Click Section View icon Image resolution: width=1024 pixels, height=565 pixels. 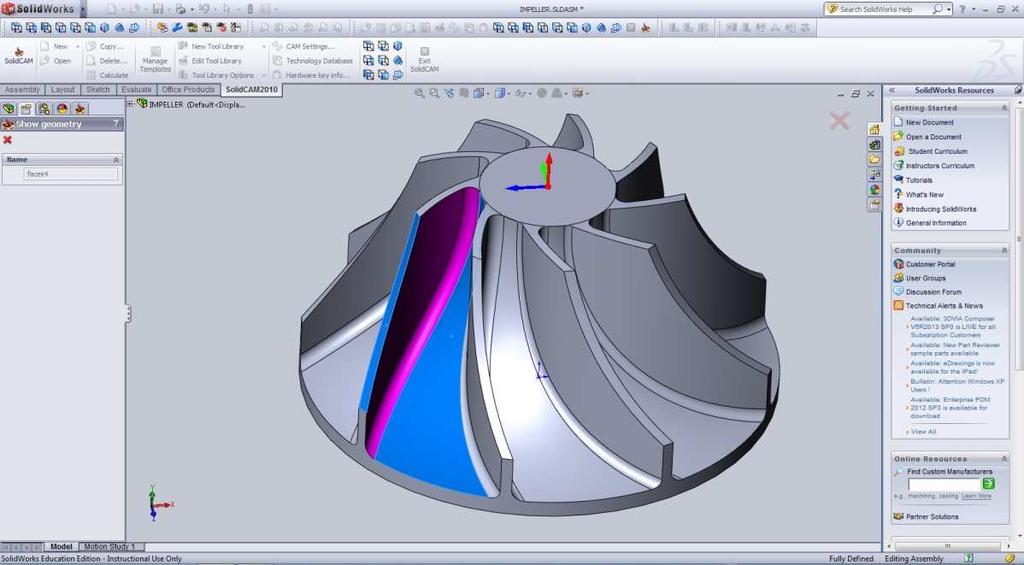pyautogui.click(x=464, y=93)
